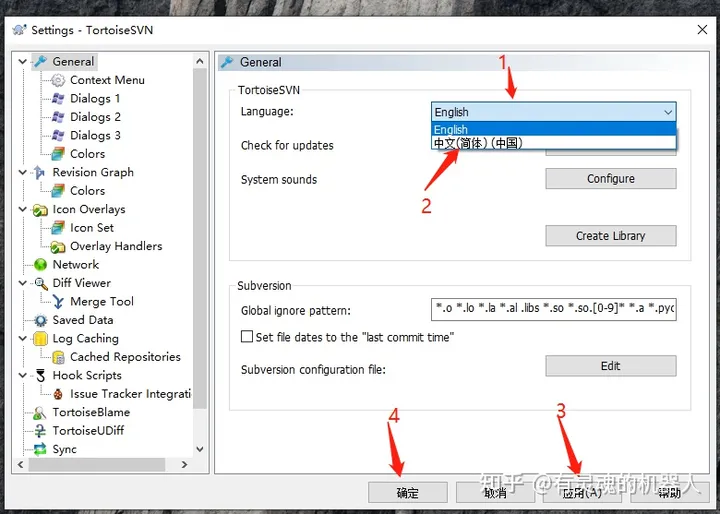This screenshot has height=514, width=720.
Task: Click the Create Library button
Action: coord(610,236)
